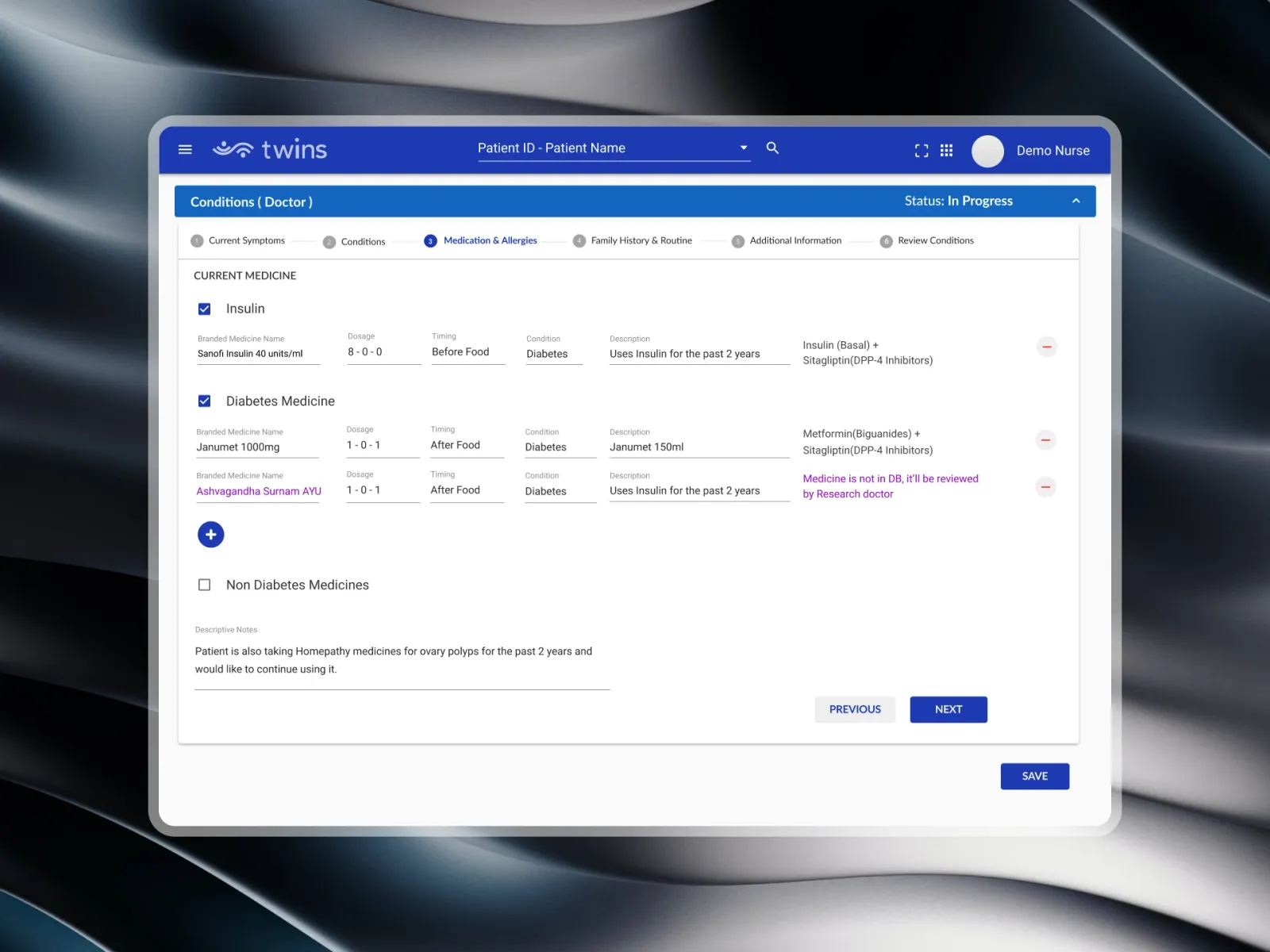1270x952 pixels.
Task: Select Medication & Allergies step
Action: point(481,240)
